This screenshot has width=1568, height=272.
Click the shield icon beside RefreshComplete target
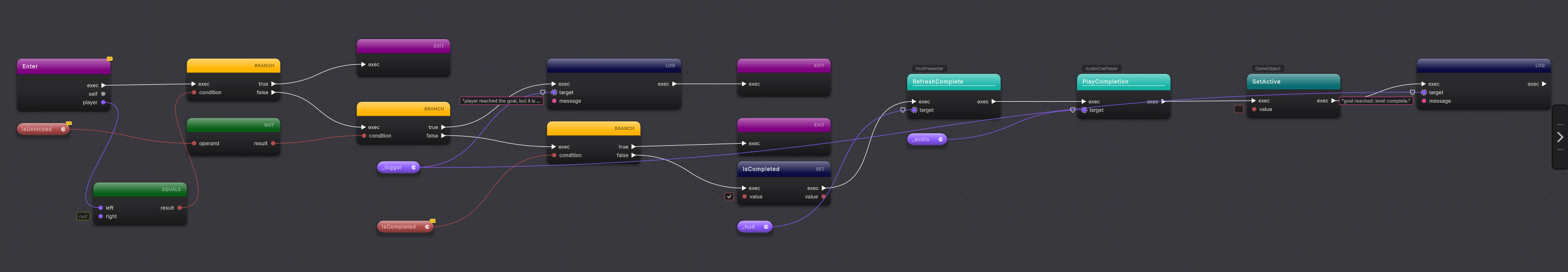903,110
